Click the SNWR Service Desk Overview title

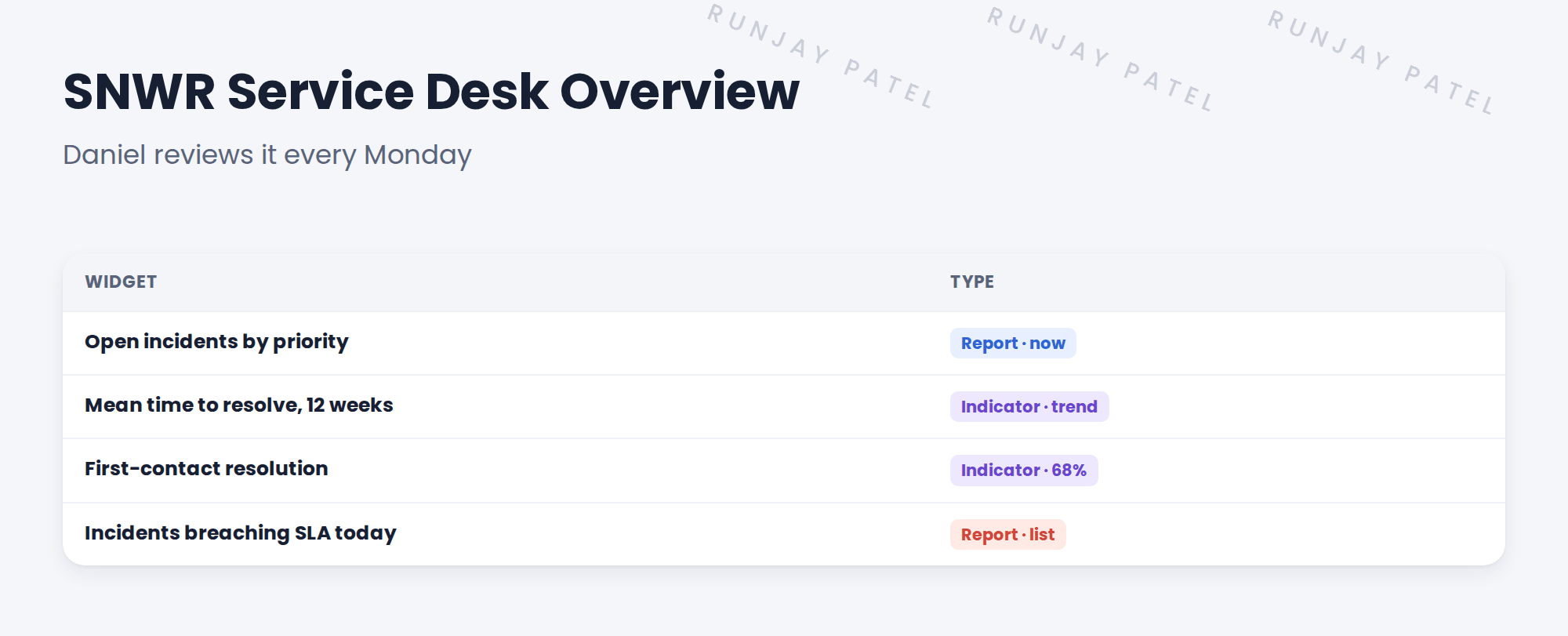click(431, 92)
